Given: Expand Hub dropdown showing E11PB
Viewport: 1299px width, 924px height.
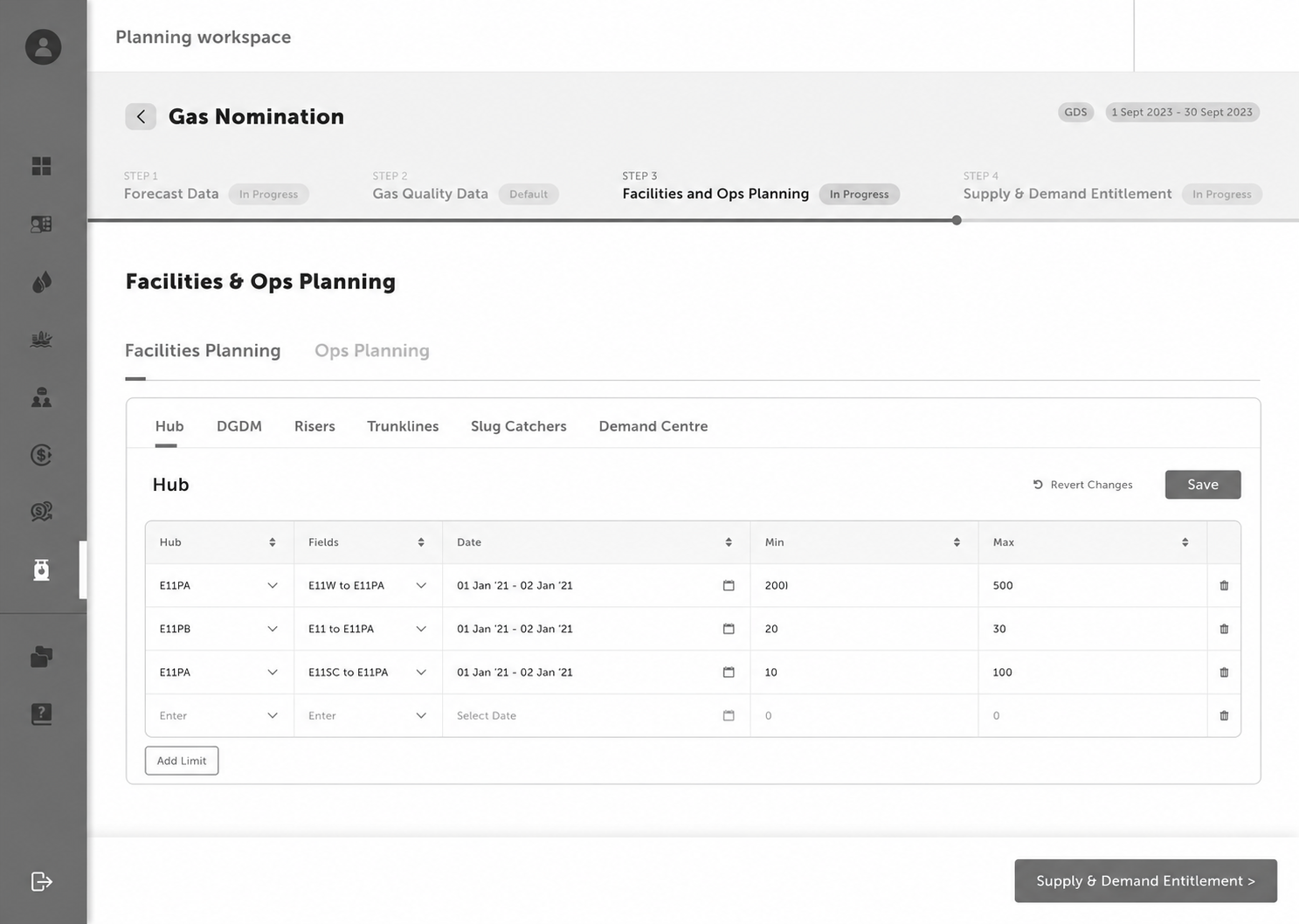Looking at the screenshot, I should (273, 629).
